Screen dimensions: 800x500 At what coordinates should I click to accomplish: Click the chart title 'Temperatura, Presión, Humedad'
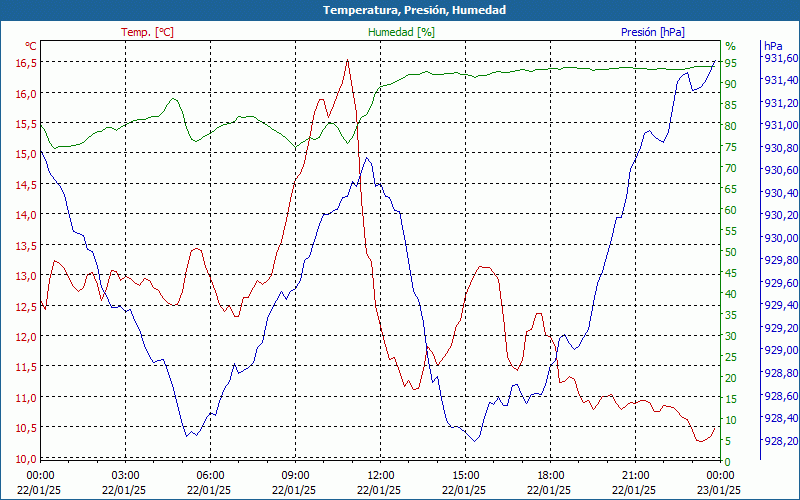coord(400,10)
